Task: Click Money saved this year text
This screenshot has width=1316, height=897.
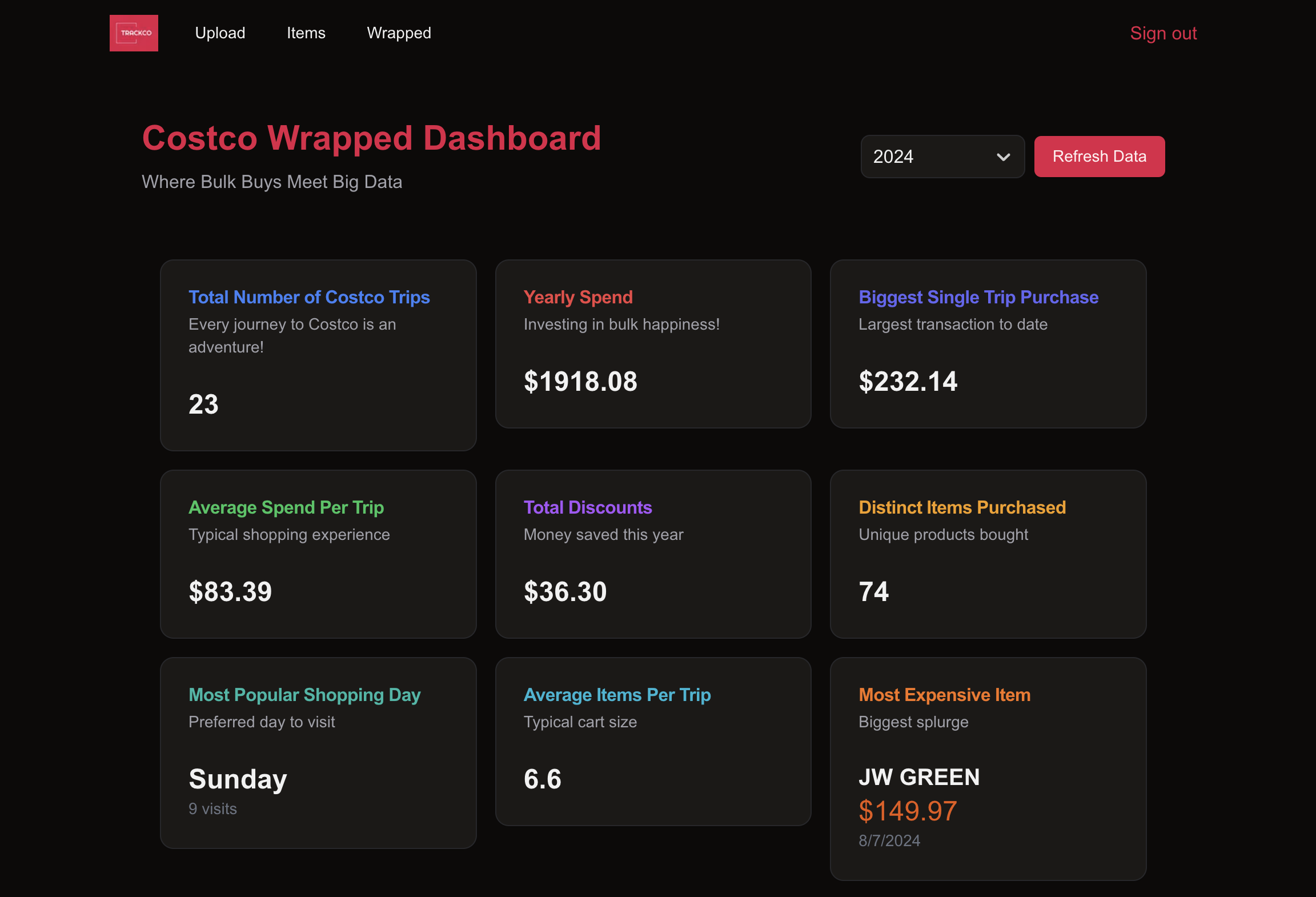Action: coord(603,535)
